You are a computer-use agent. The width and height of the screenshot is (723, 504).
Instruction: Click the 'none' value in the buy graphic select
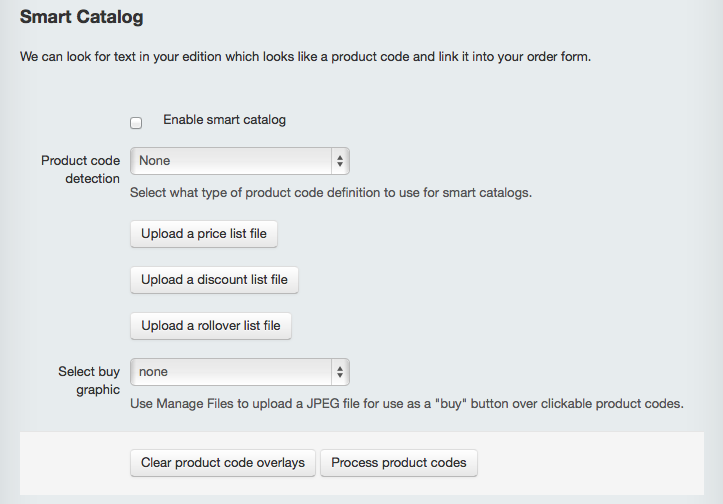[x=153, y=372]
